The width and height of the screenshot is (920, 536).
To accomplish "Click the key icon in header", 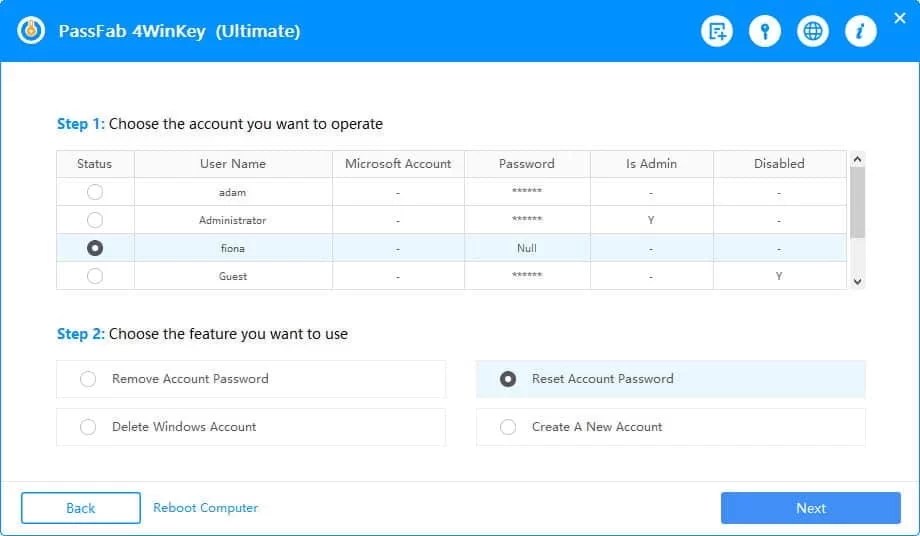I will coord(765,30).
